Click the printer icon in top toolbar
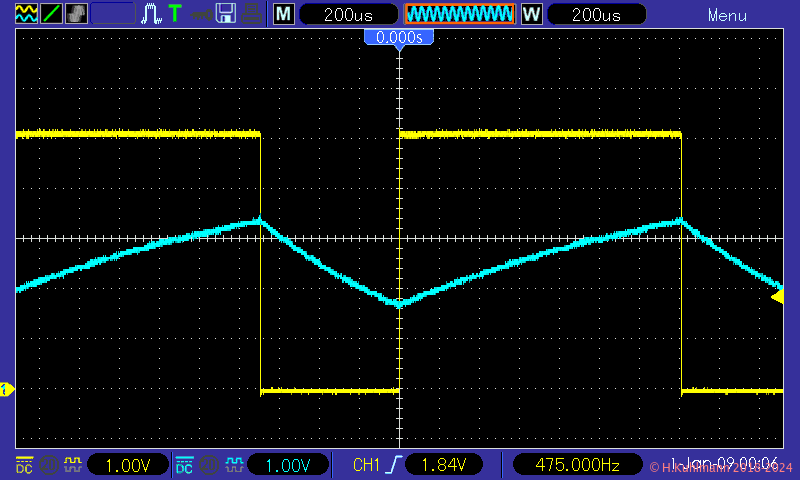The height and width of the screenshot is (480, 800). (252, 14)
